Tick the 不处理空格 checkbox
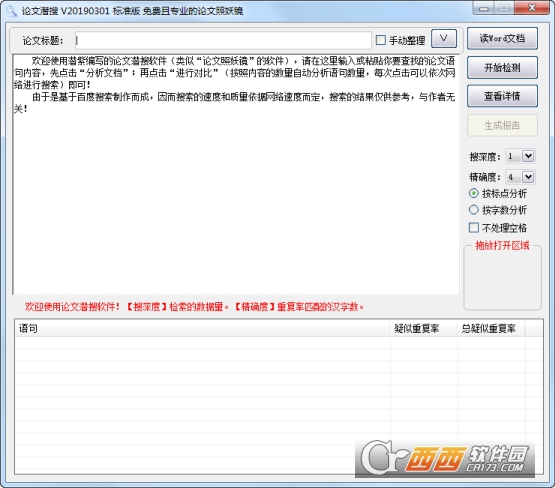 click(x=474, y=228)
